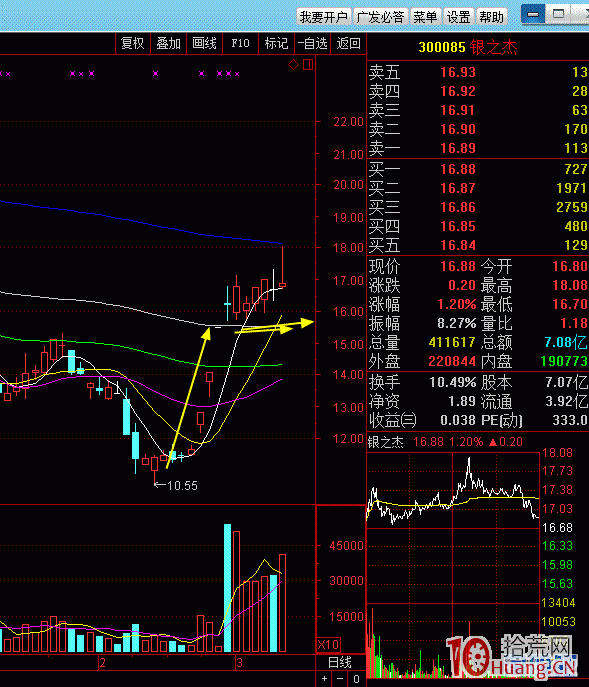Click 内盘 value 190773
This screenshot has height=687, width=589.
[564, 361]
